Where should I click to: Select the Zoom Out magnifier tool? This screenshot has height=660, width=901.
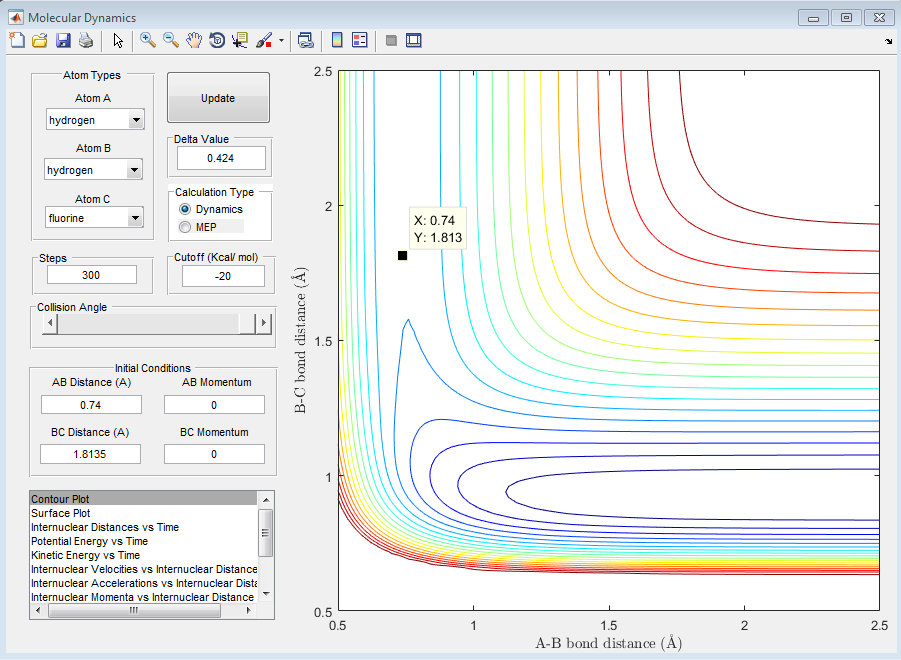pos(171,40)
